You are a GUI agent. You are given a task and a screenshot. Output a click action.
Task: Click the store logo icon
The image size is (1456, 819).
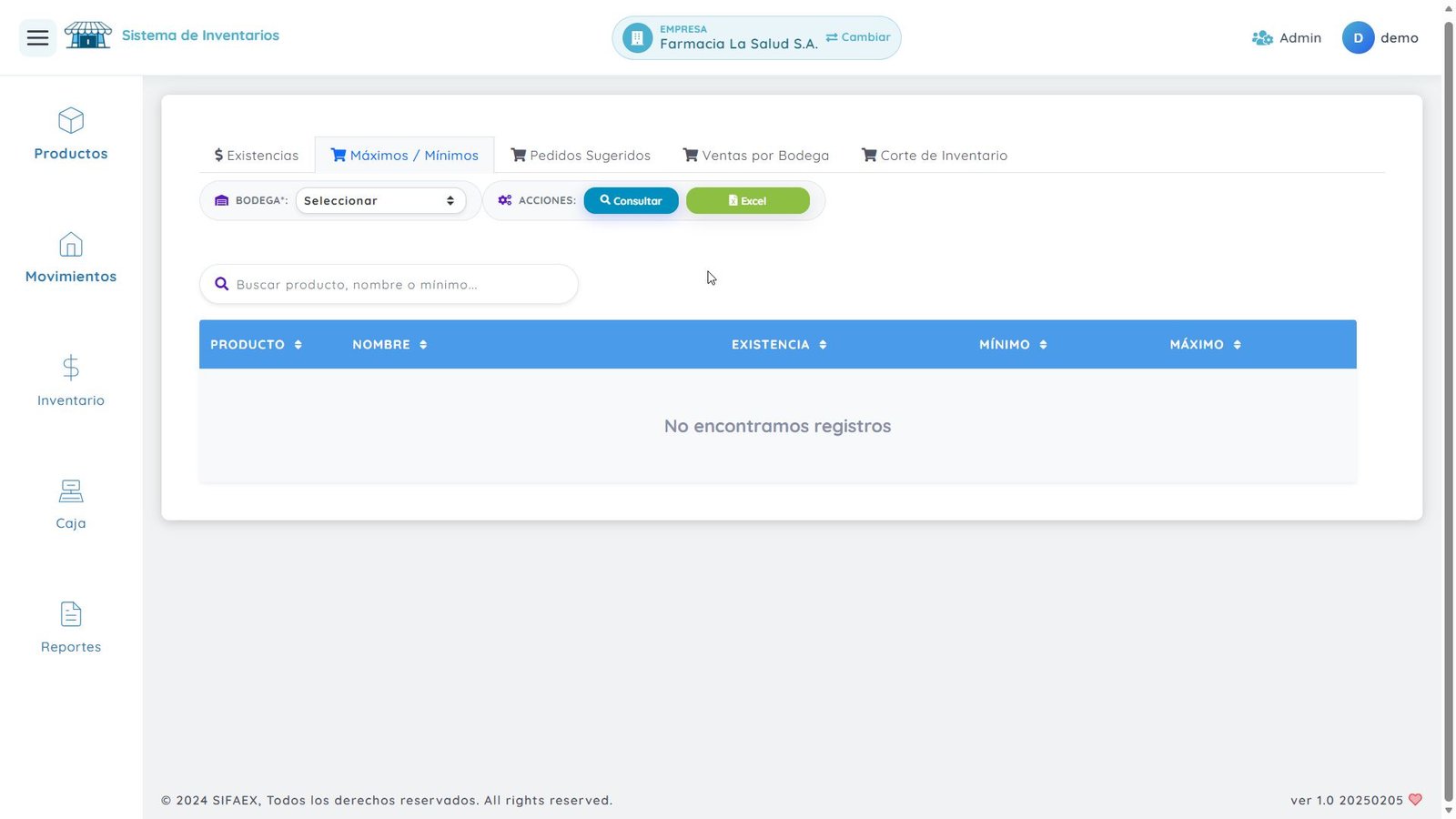(87, 35)
